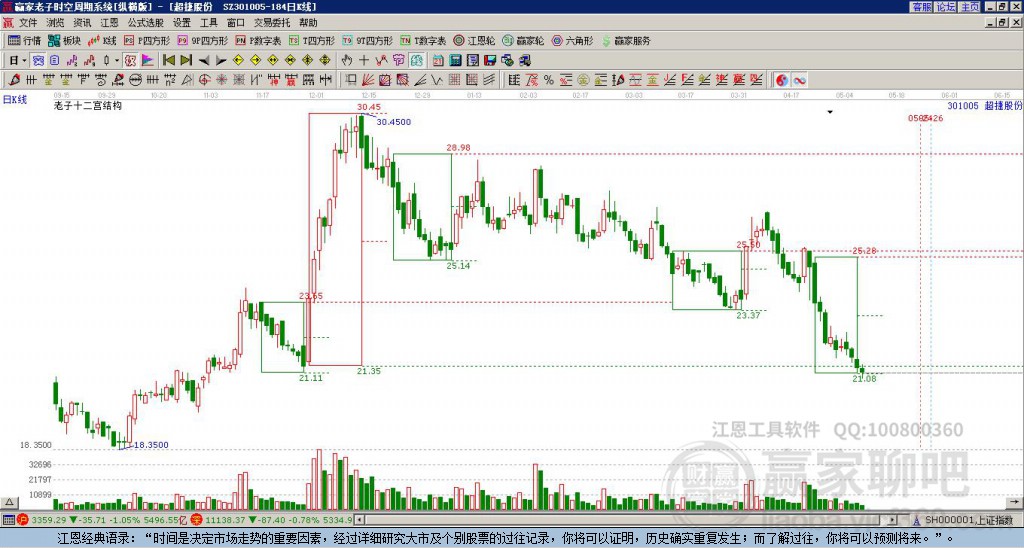Open the 江恩轮 Gann wheel
The width and height of the screenshot is (1024, 548).
point(474,40)
